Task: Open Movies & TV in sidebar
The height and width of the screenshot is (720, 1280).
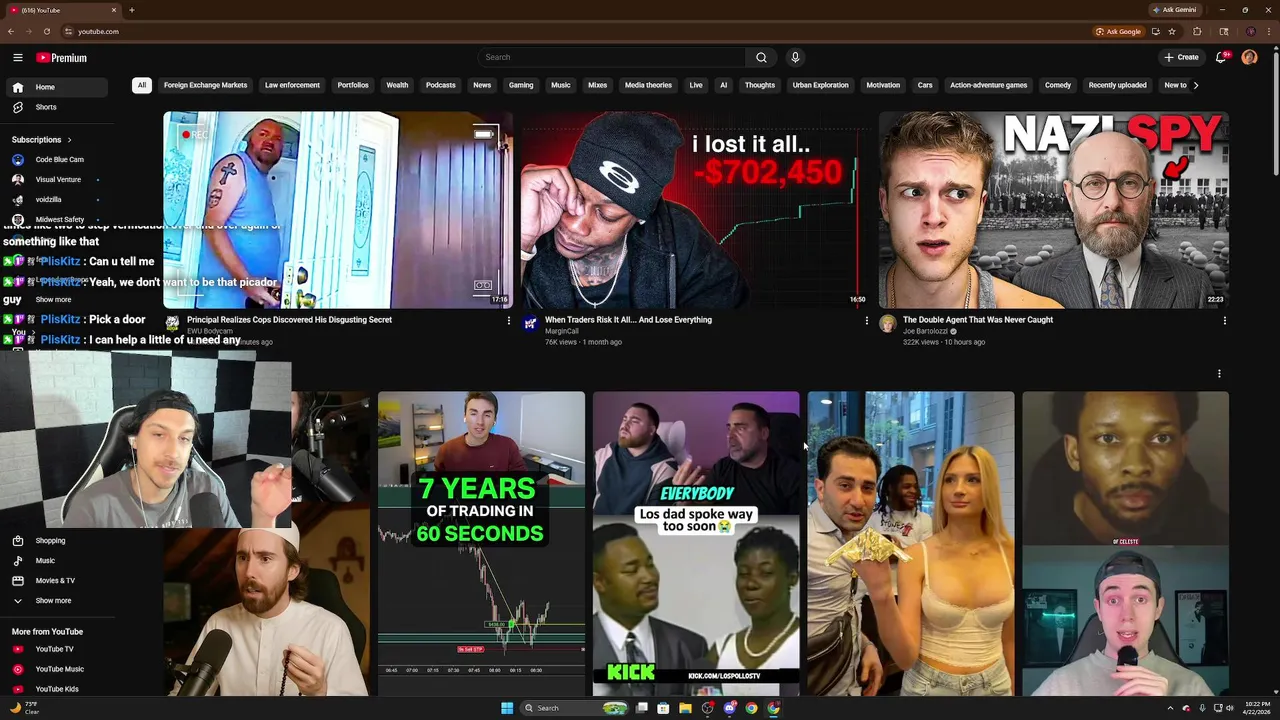Action: coord(56,580)
